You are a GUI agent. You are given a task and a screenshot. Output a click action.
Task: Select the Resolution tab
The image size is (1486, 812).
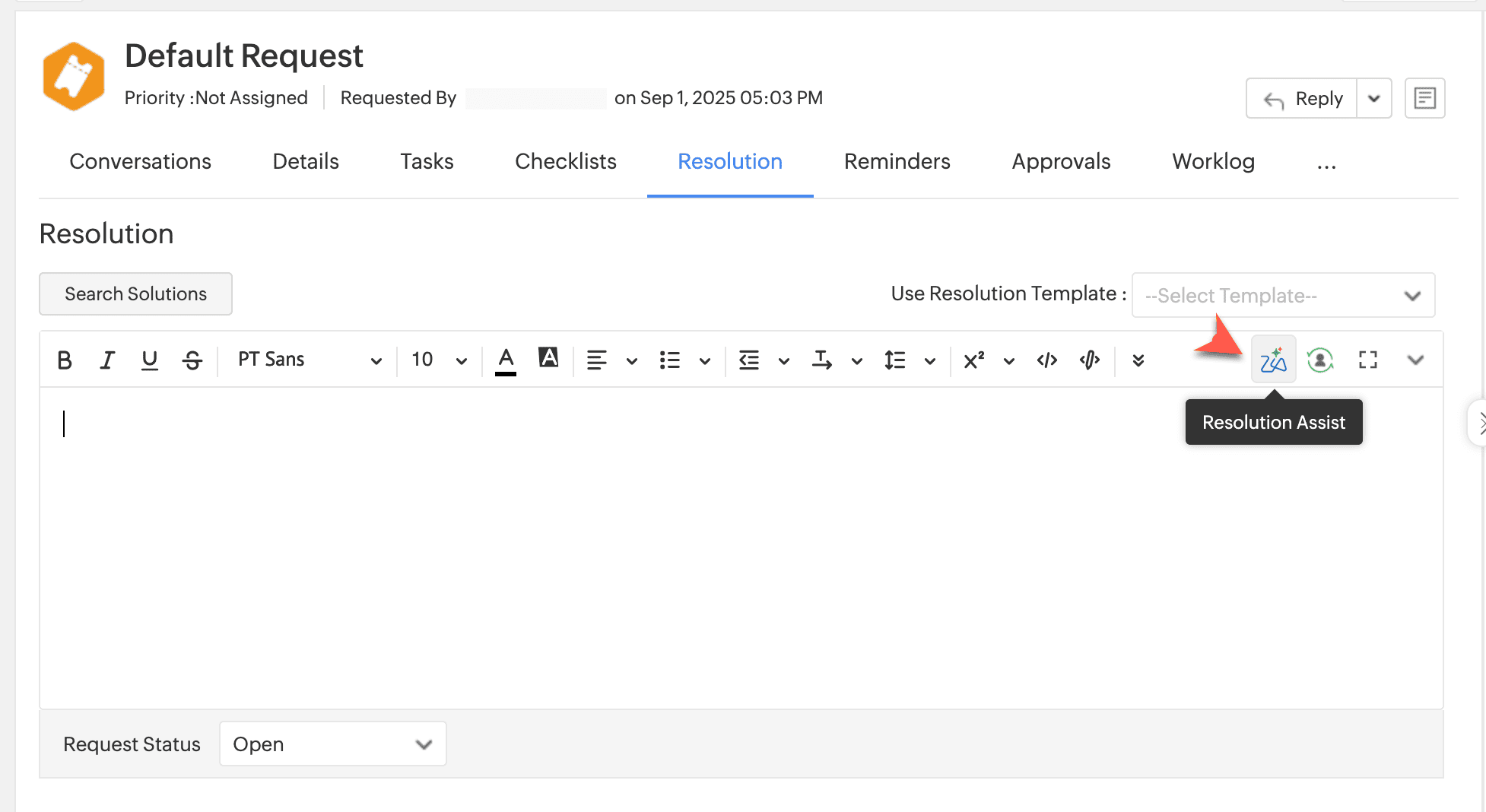[x=730, y=161]
